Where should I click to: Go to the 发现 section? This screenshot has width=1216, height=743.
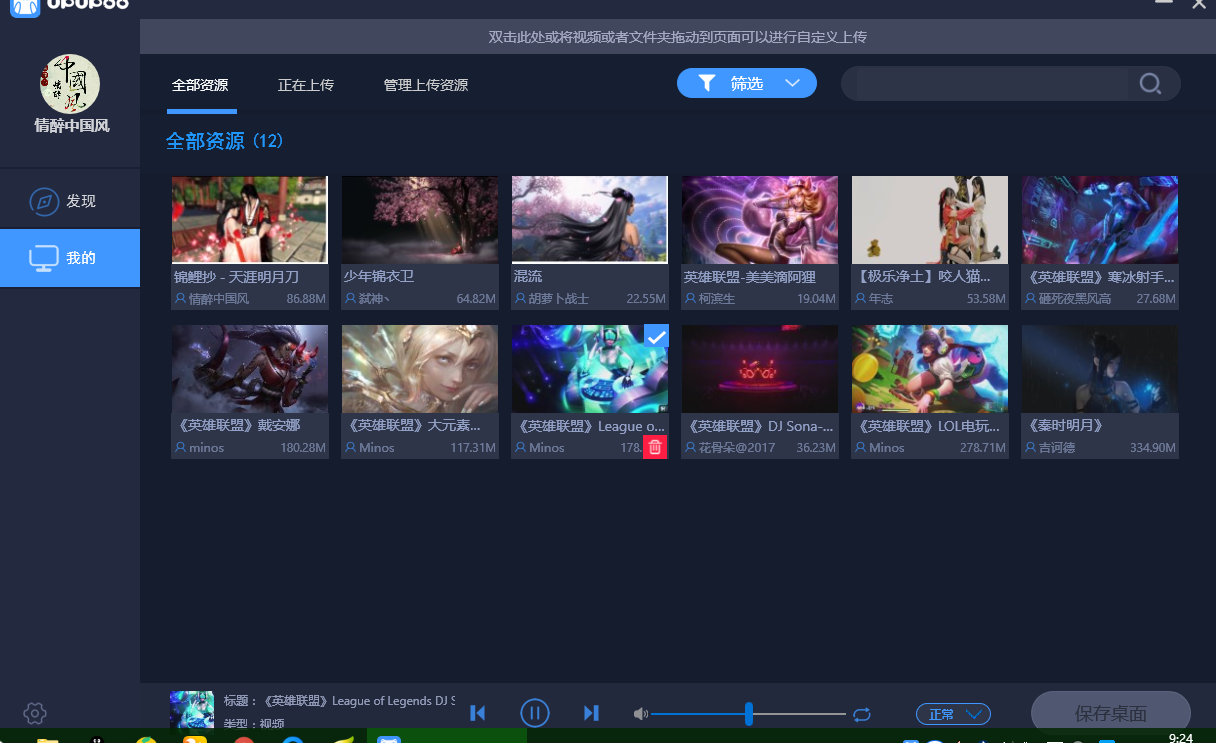click(x=70, y=201)
